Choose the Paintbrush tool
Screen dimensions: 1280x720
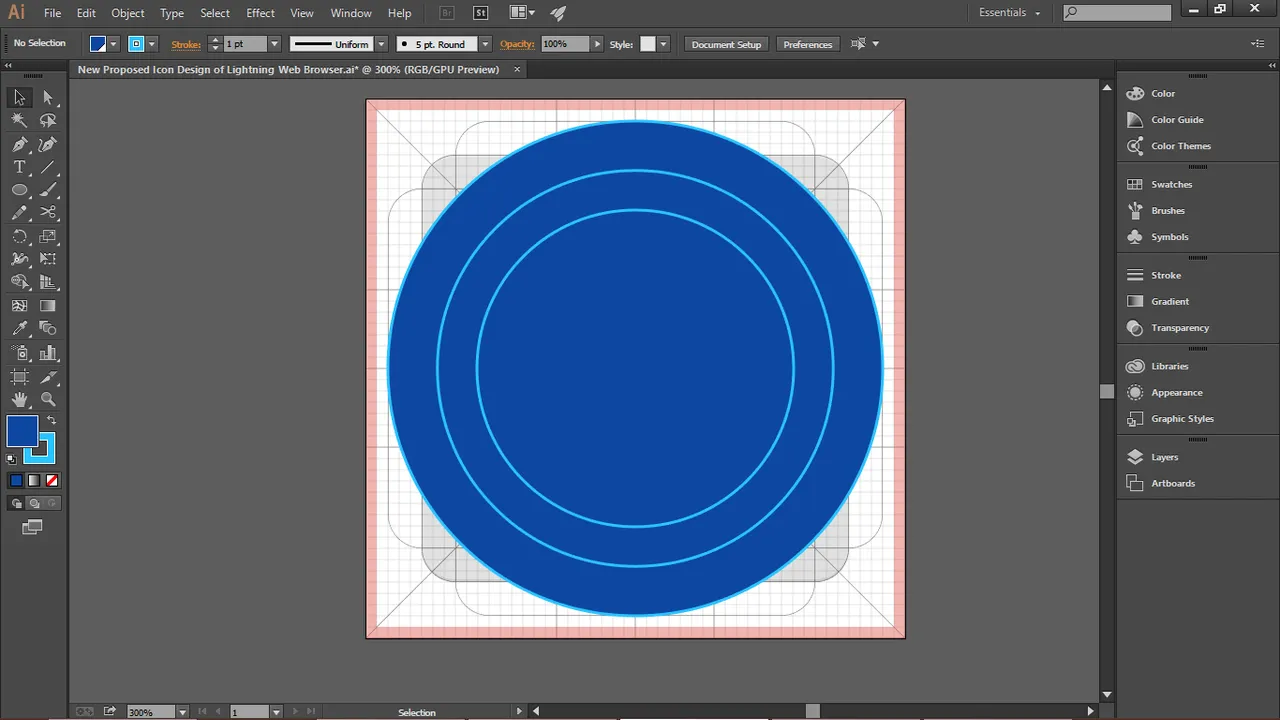click(48, 190)
